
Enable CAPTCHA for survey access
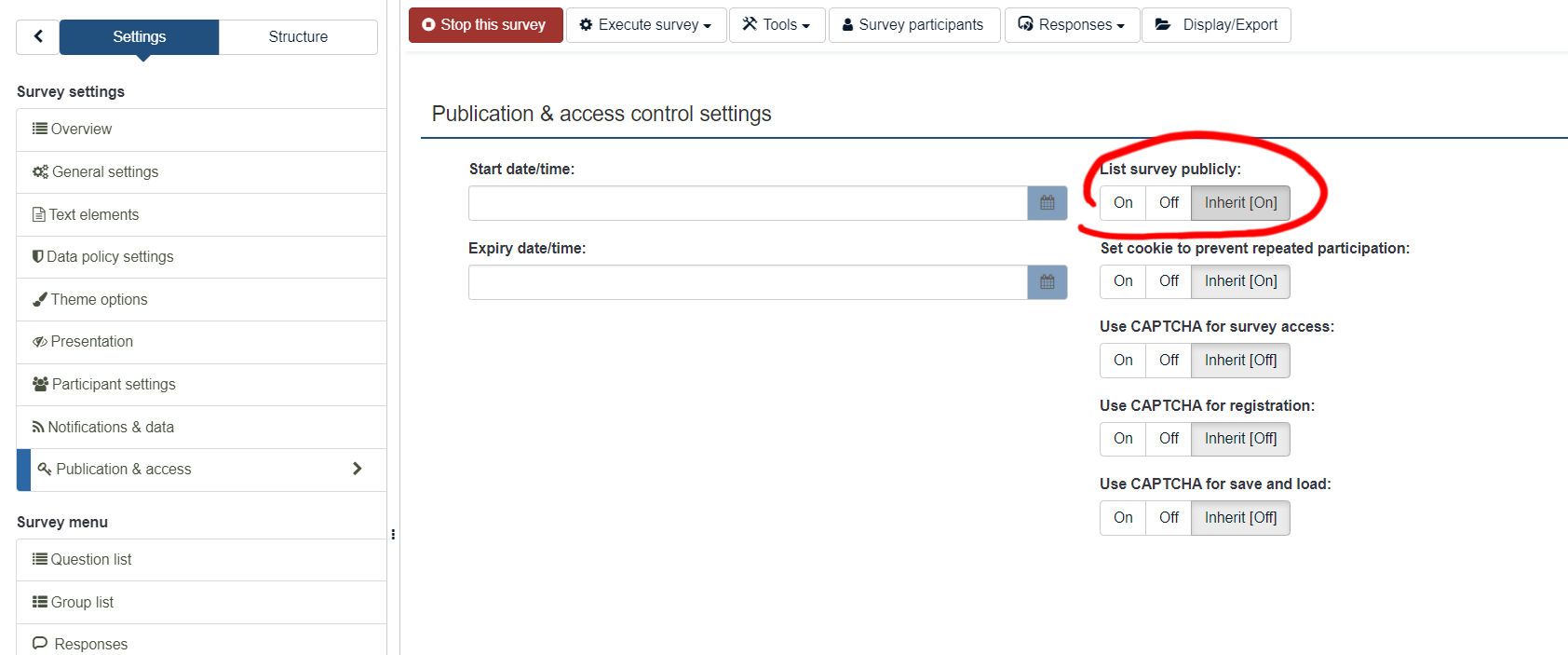point(1123,361)
